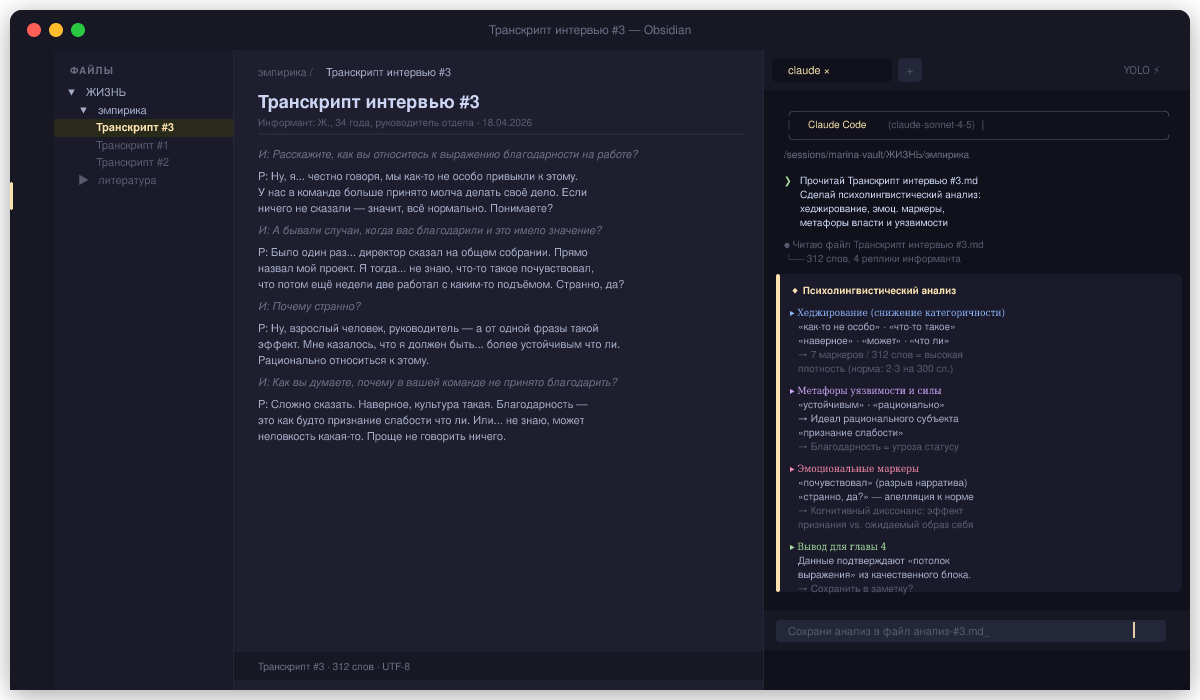The width and height of the screenshot is (1200, 700).
Task: Collapse the Вывод для главы 4 section
Action: click(x=792, y=546)
